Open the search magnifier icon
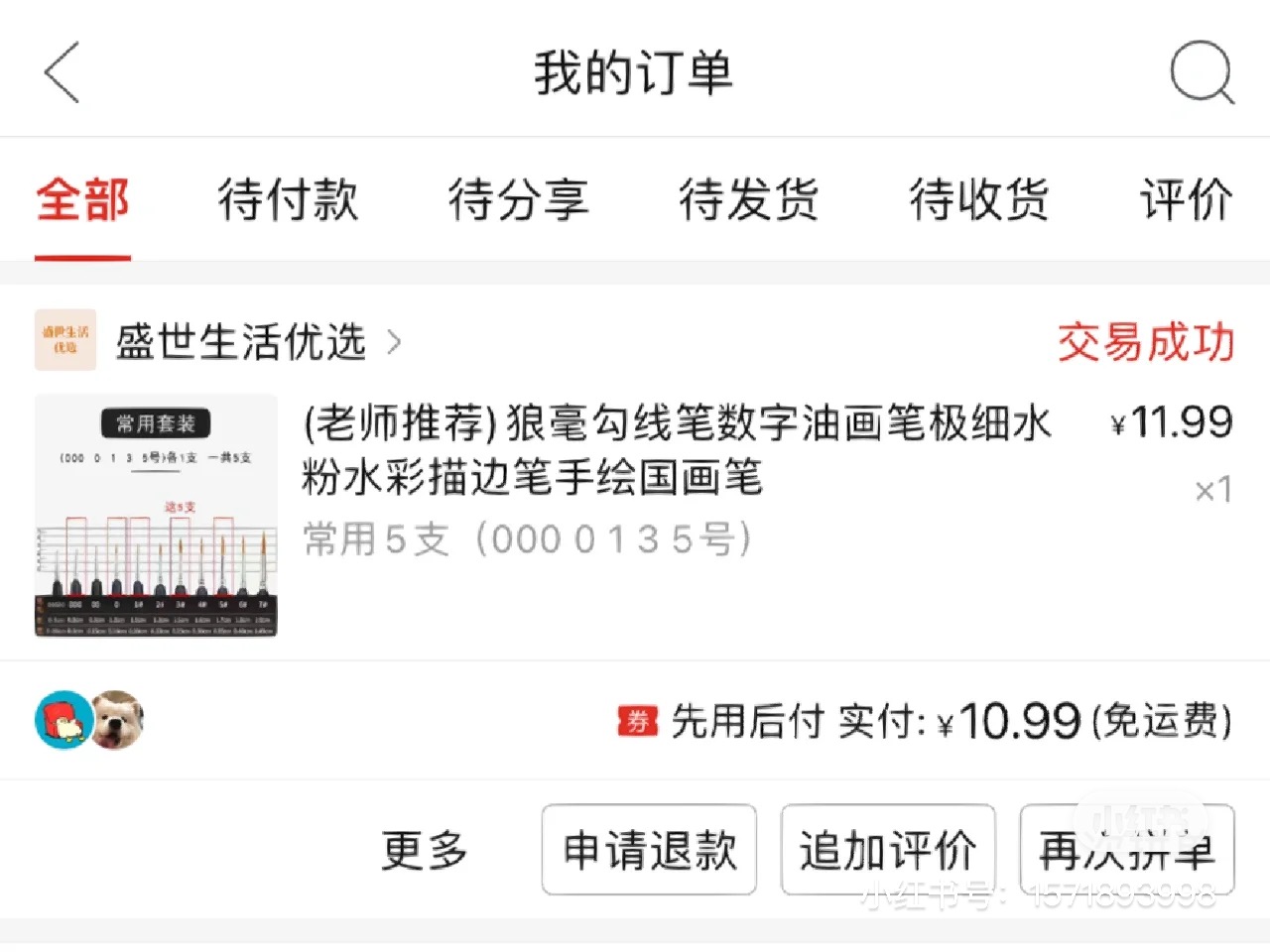This screenshot has width=1270, height=952. pyautogui.click(x=1202, y=72)
